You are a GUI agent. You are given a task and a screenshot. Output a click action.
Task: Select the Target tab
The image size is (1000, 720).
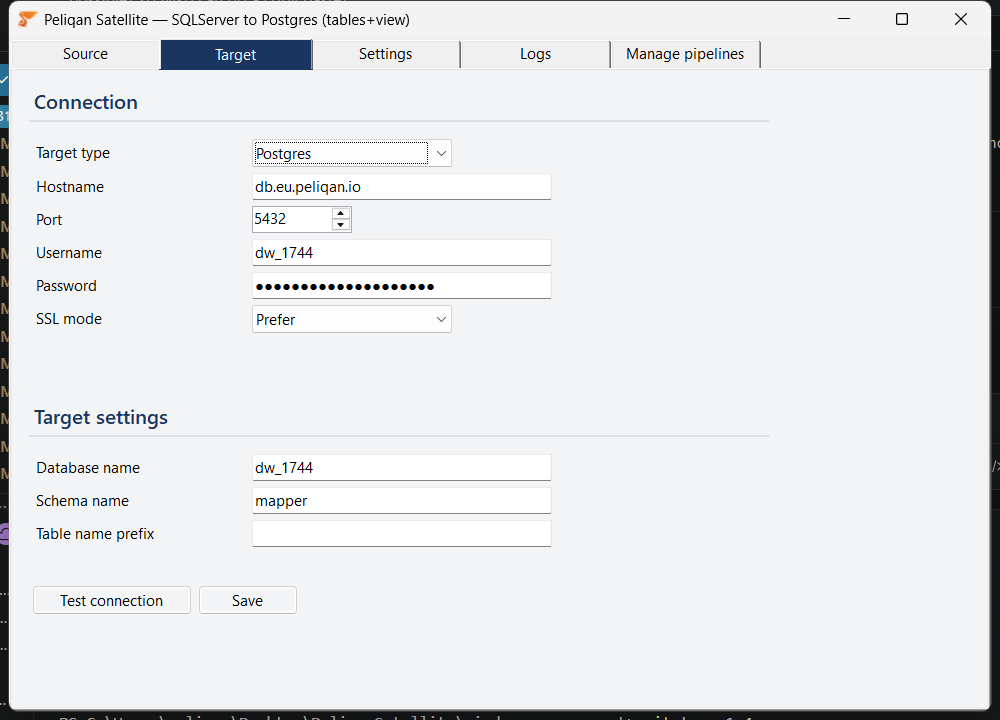tap(236, 55)
